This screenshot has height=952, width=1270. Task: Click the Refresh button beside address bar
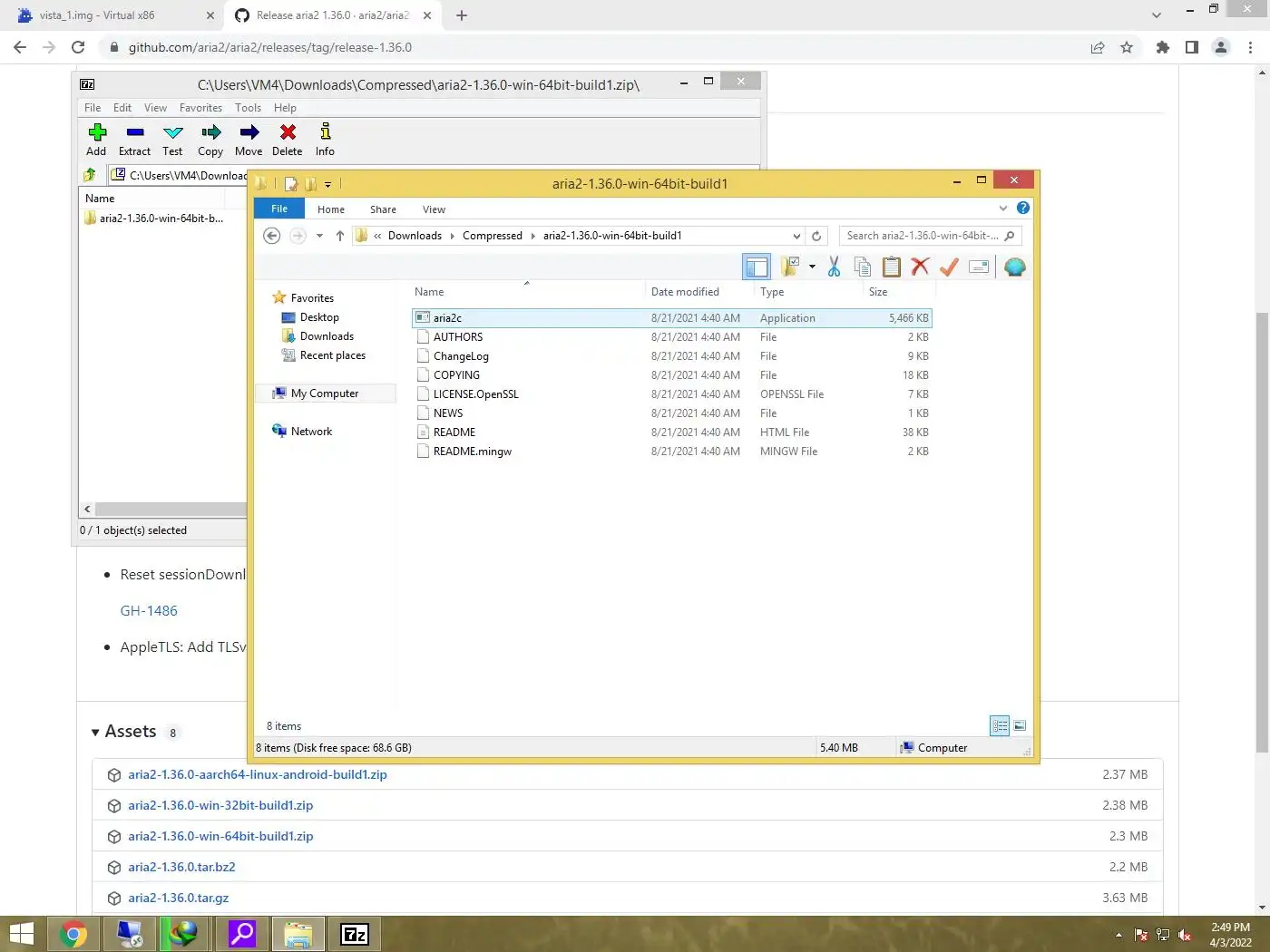[x=816, y=236]
